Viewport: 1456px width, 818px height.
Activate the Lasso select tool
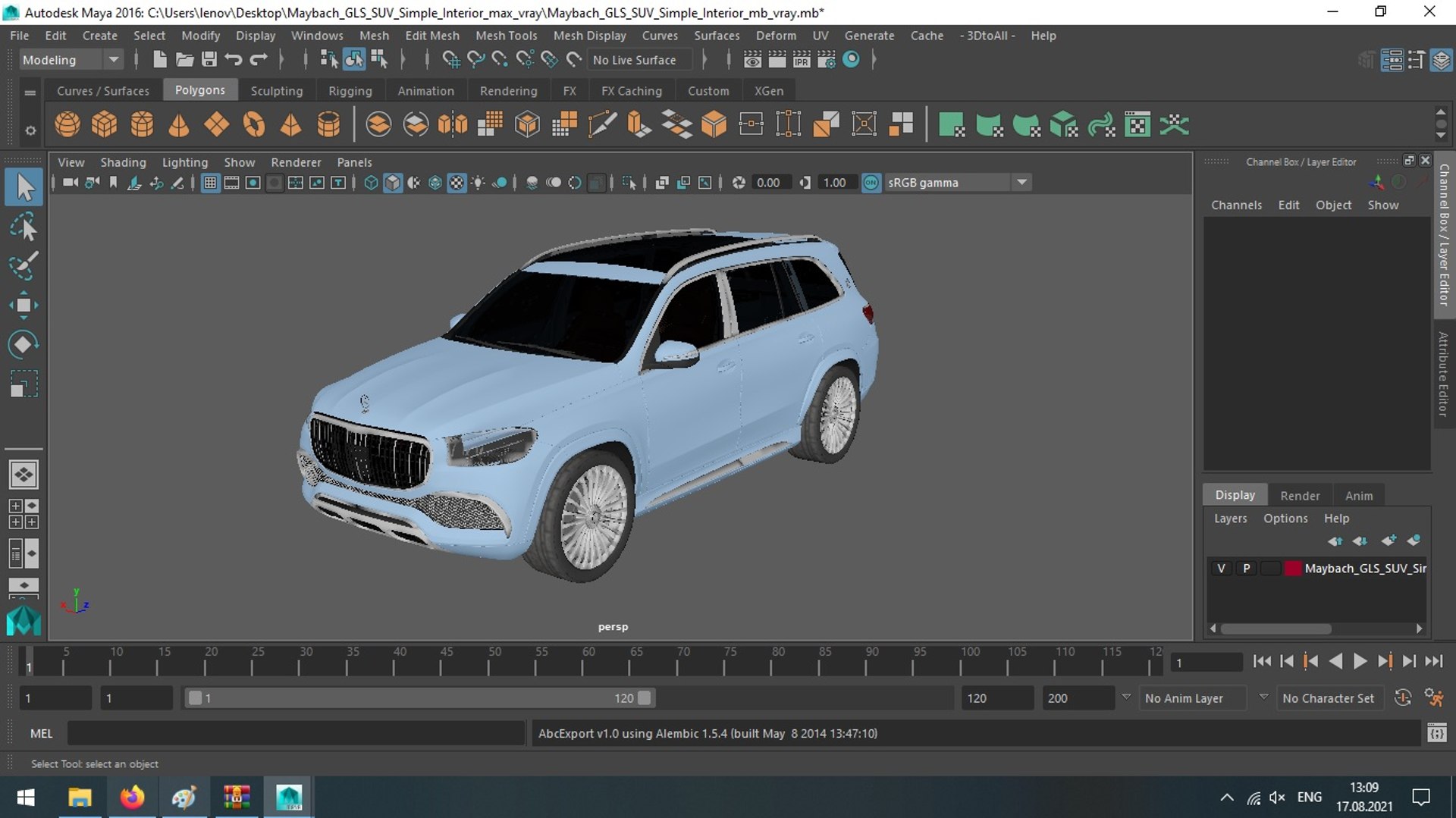tap(24, 227)
